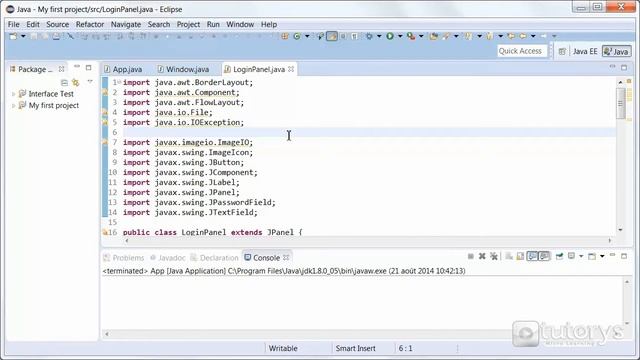Click the New Java Package icon

click(x=285, y=36)
